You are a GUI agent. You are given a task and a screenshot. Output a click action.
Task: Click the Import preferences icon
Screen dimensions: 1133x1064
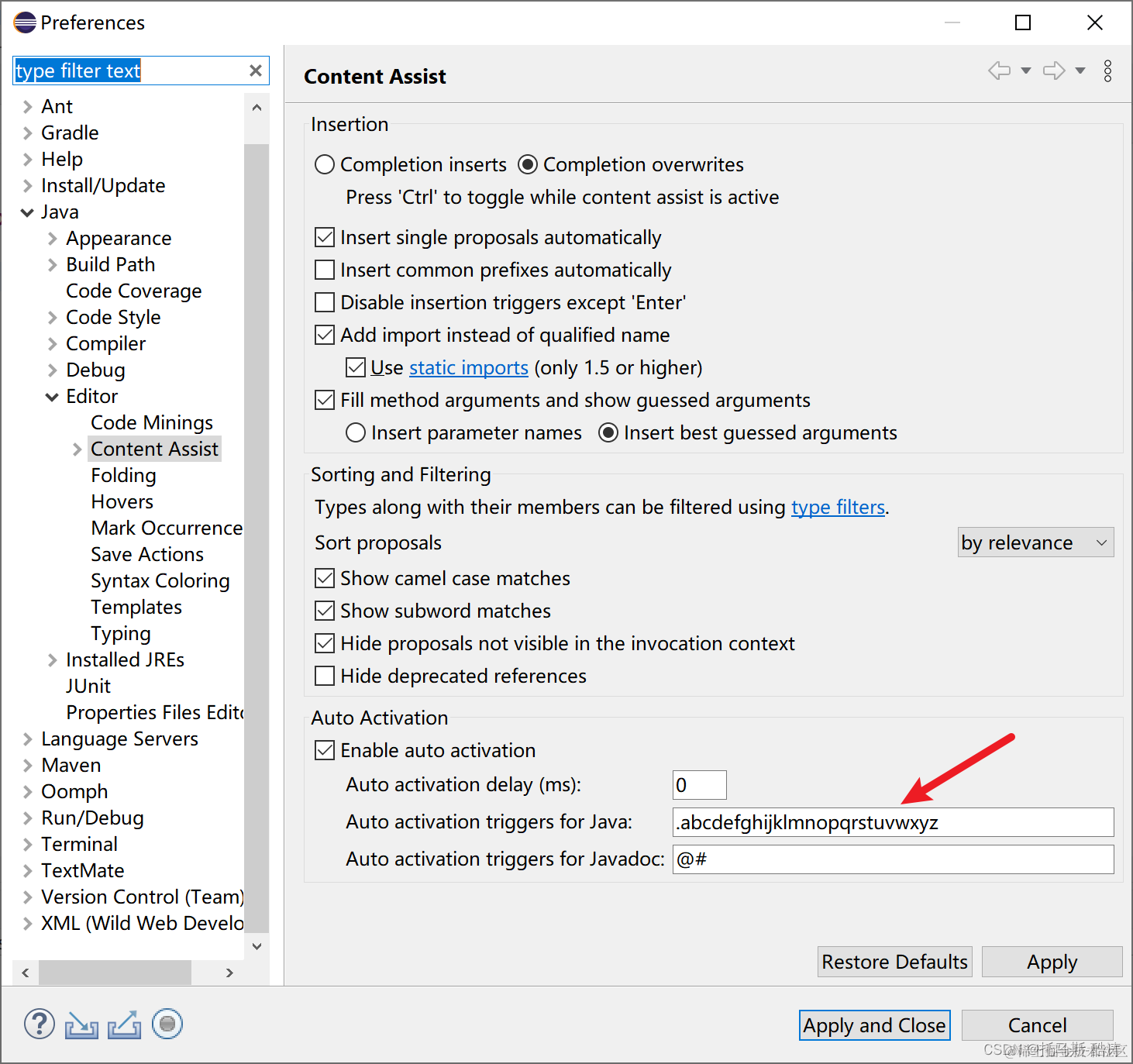click(81, 1024)
